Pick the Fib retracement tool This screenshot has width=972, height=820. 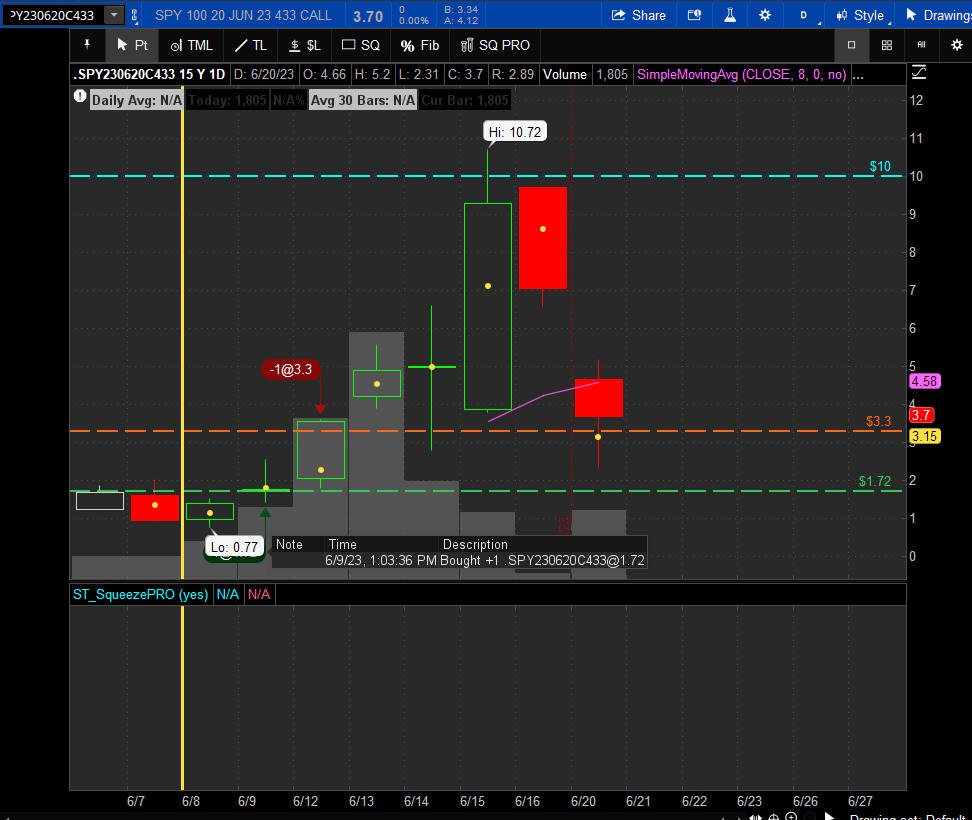click(x=420, y=45)
